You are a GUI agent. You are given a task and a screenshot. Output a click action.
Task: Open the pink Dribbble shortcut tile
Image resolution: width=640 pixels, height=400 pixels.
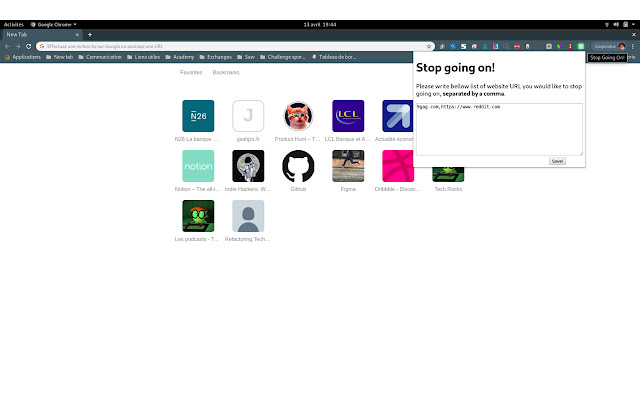tap(398, 166)
